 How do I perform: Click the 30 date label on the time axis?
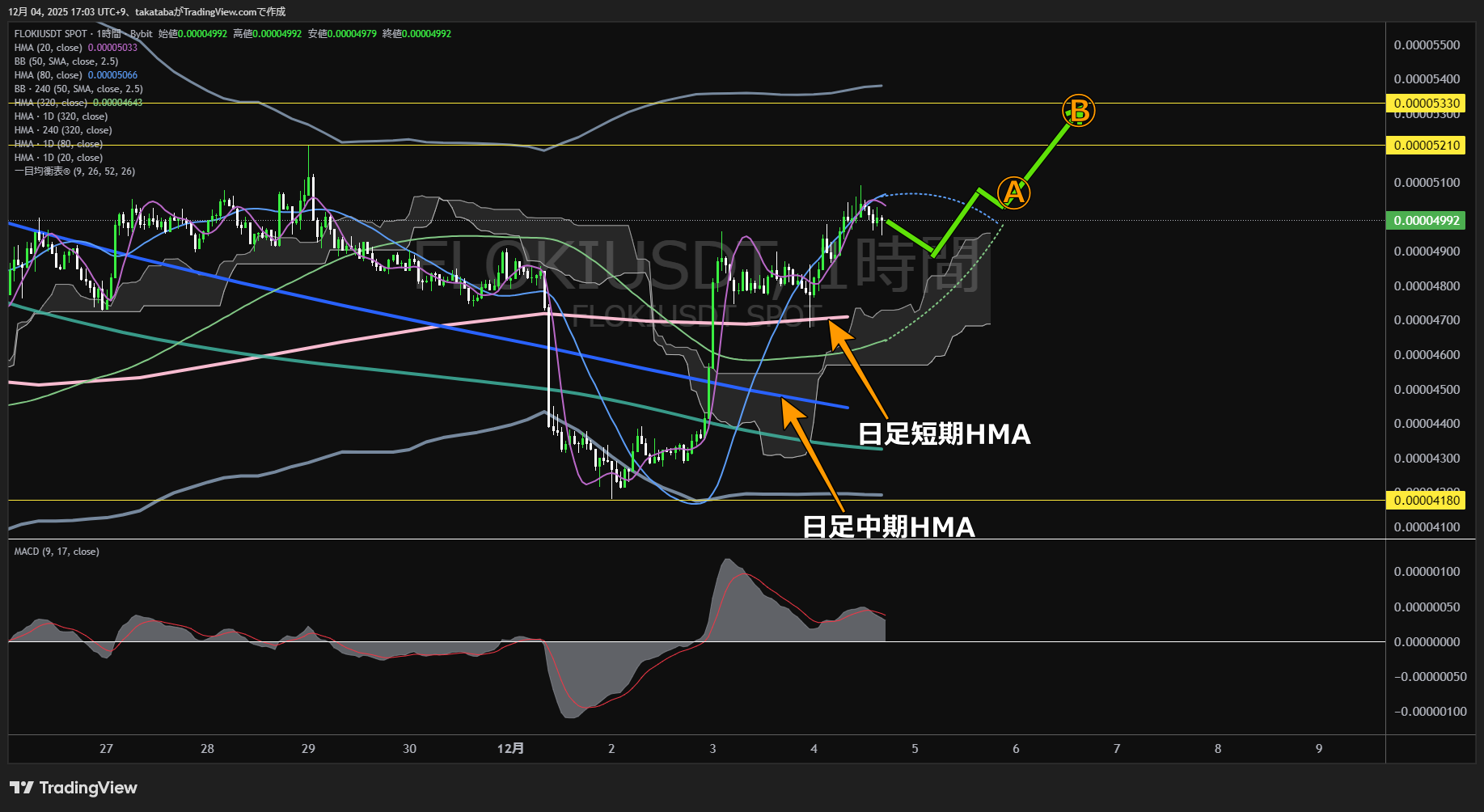click(409, 749)
